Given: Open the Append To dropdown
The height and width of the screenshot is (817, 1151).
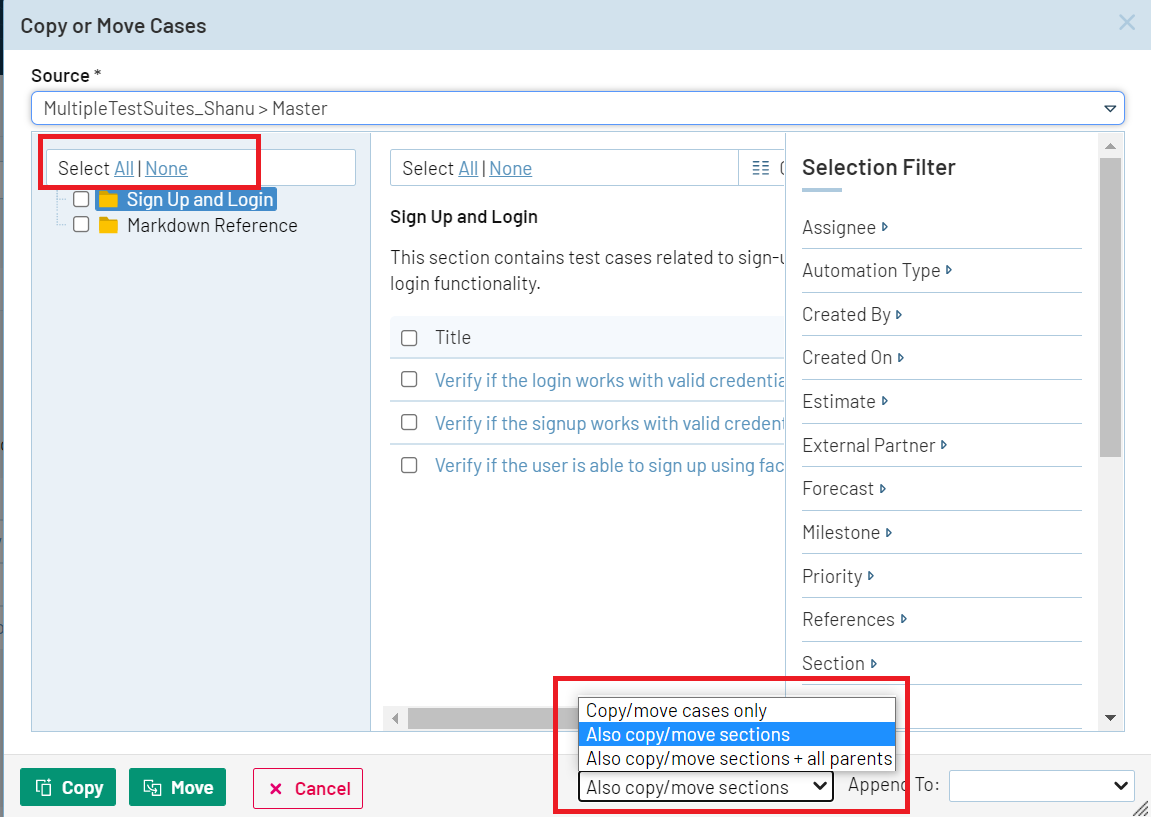Looking at the screenshot, I should point(1041,787).
